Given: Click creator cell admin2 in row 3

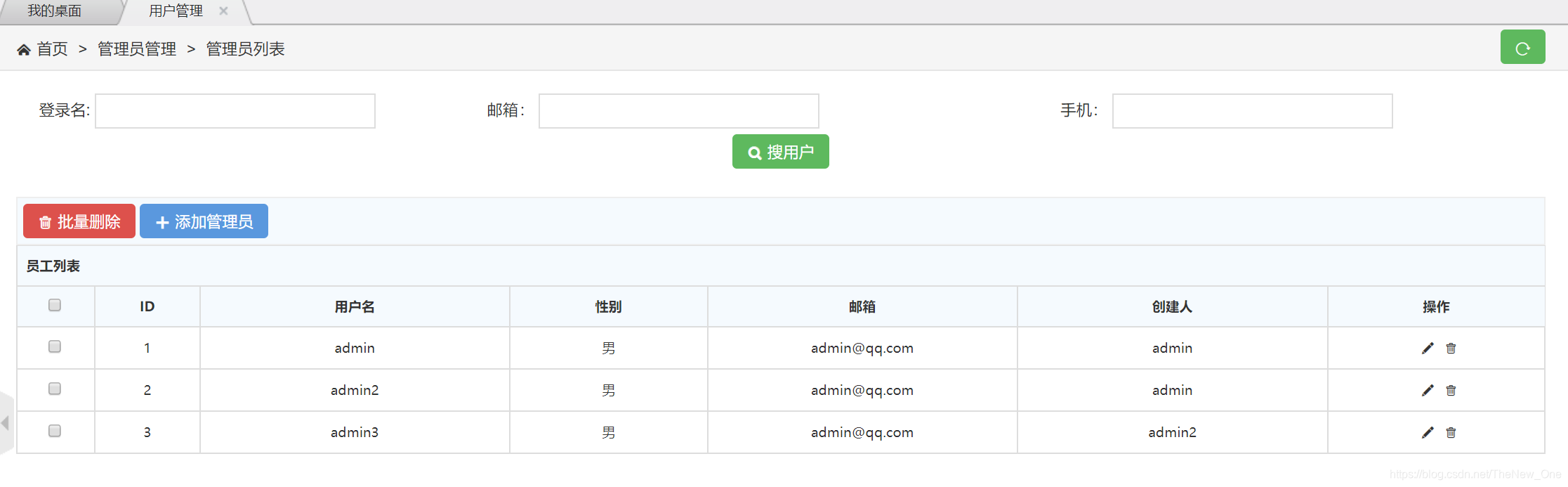Looking at the screenshot, I should click(x=1172, y=432).
